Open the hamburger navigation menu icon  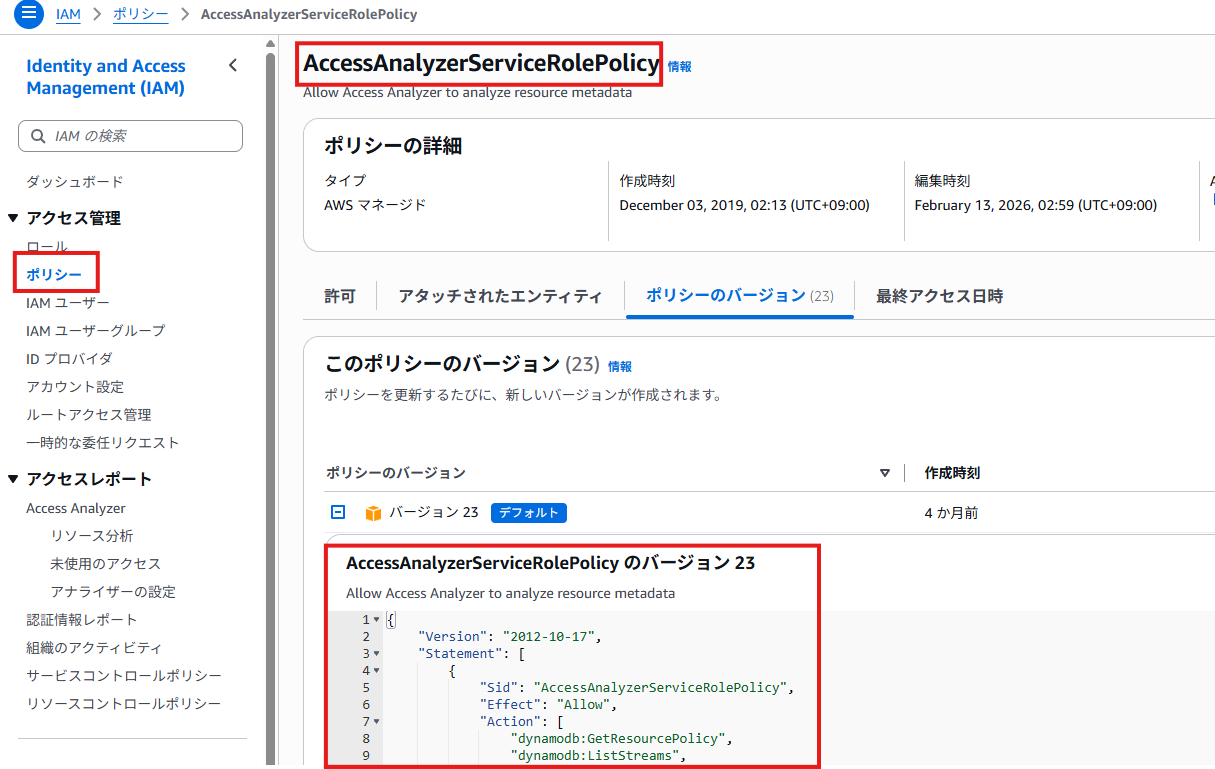pos(28,14)
